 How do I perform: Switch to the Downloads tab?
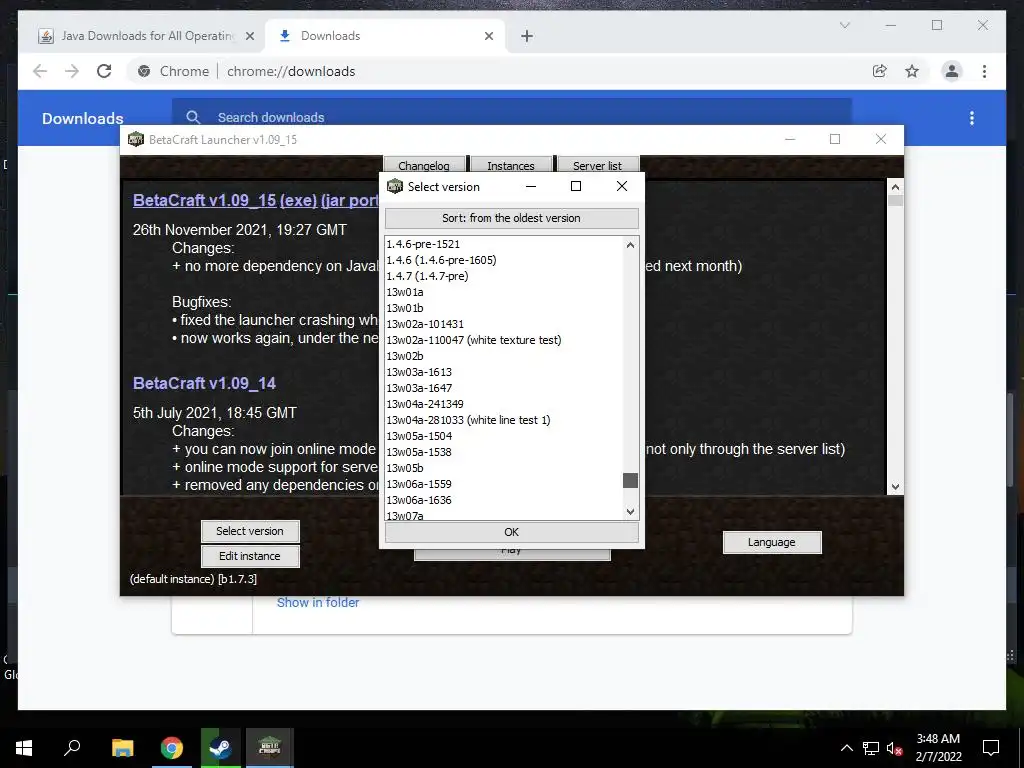(385, 36)
